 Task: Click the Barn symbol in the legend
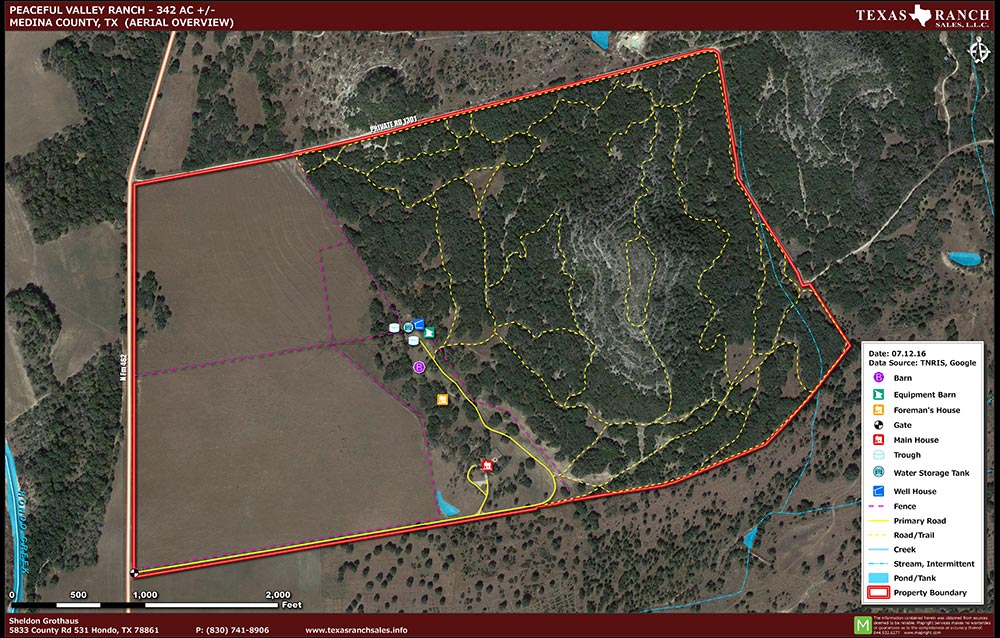point(878,377)
